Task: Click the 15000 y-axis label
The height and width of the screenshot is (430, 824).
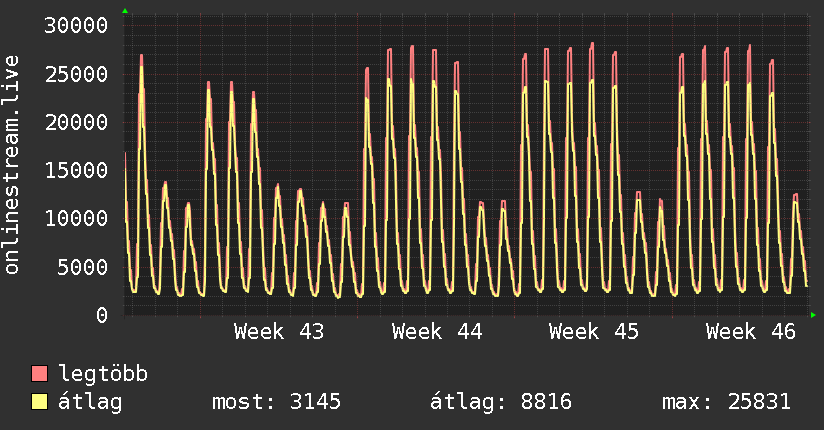Action: (x=76, y=170)
